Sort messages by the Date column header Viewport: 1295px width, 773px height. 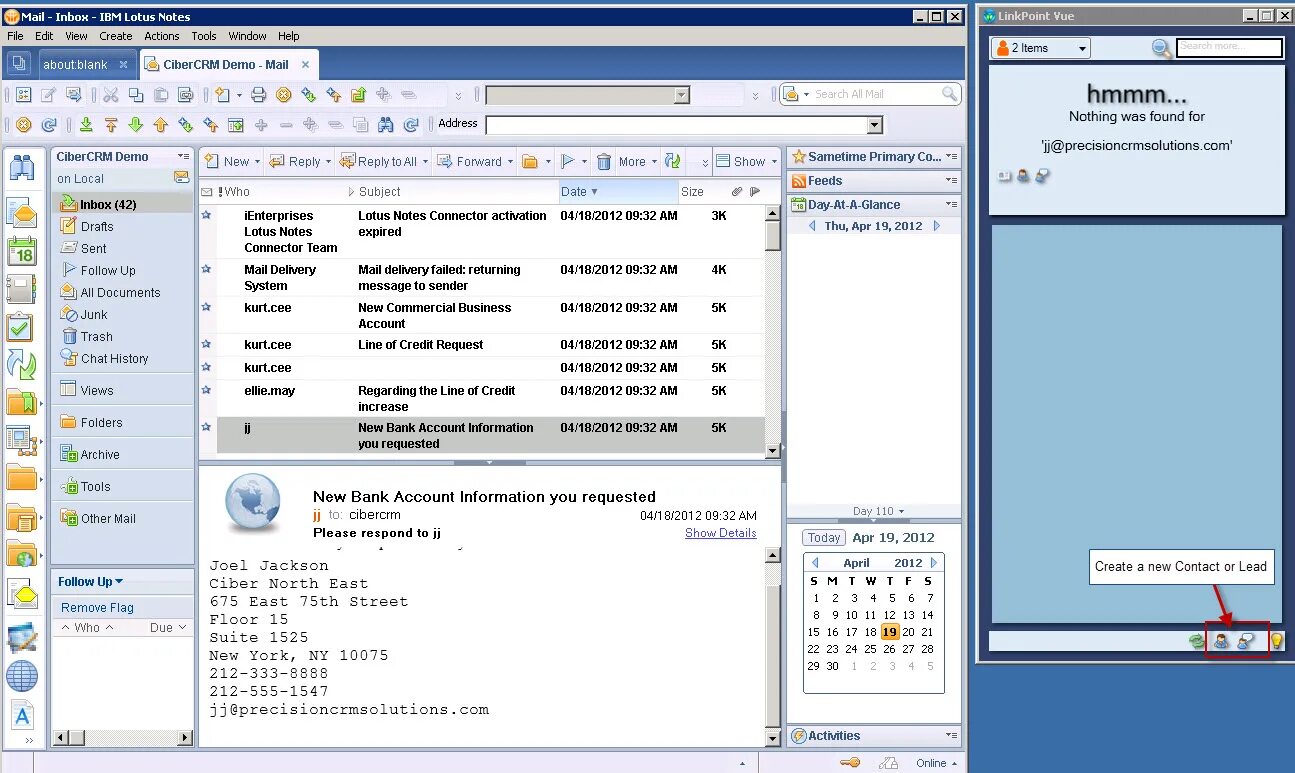[x=617, y=192]
